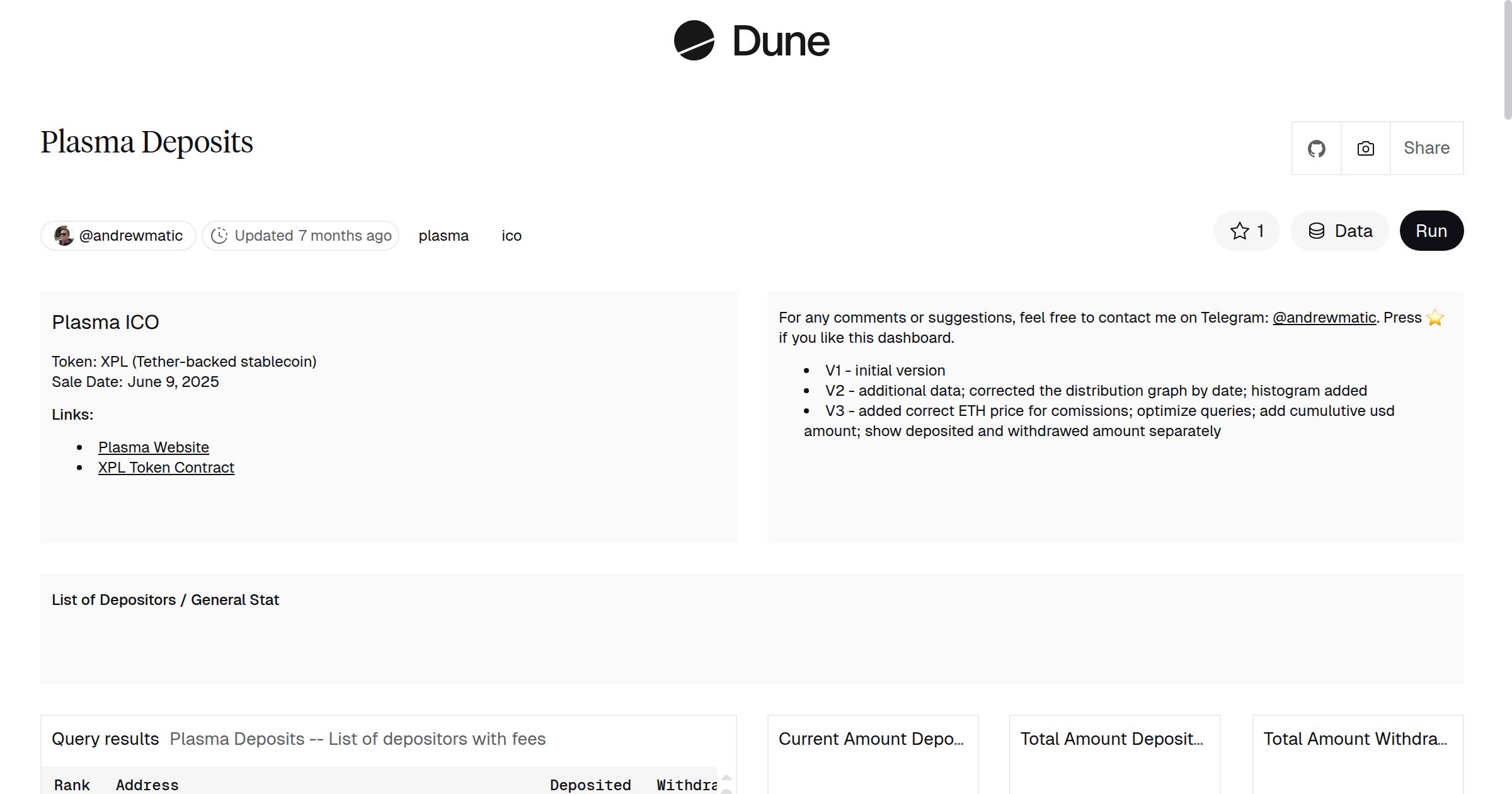The height and width of the screenshot is (794, 1512).
Task: Click the clock icon beside Updated
Action: 219,236
